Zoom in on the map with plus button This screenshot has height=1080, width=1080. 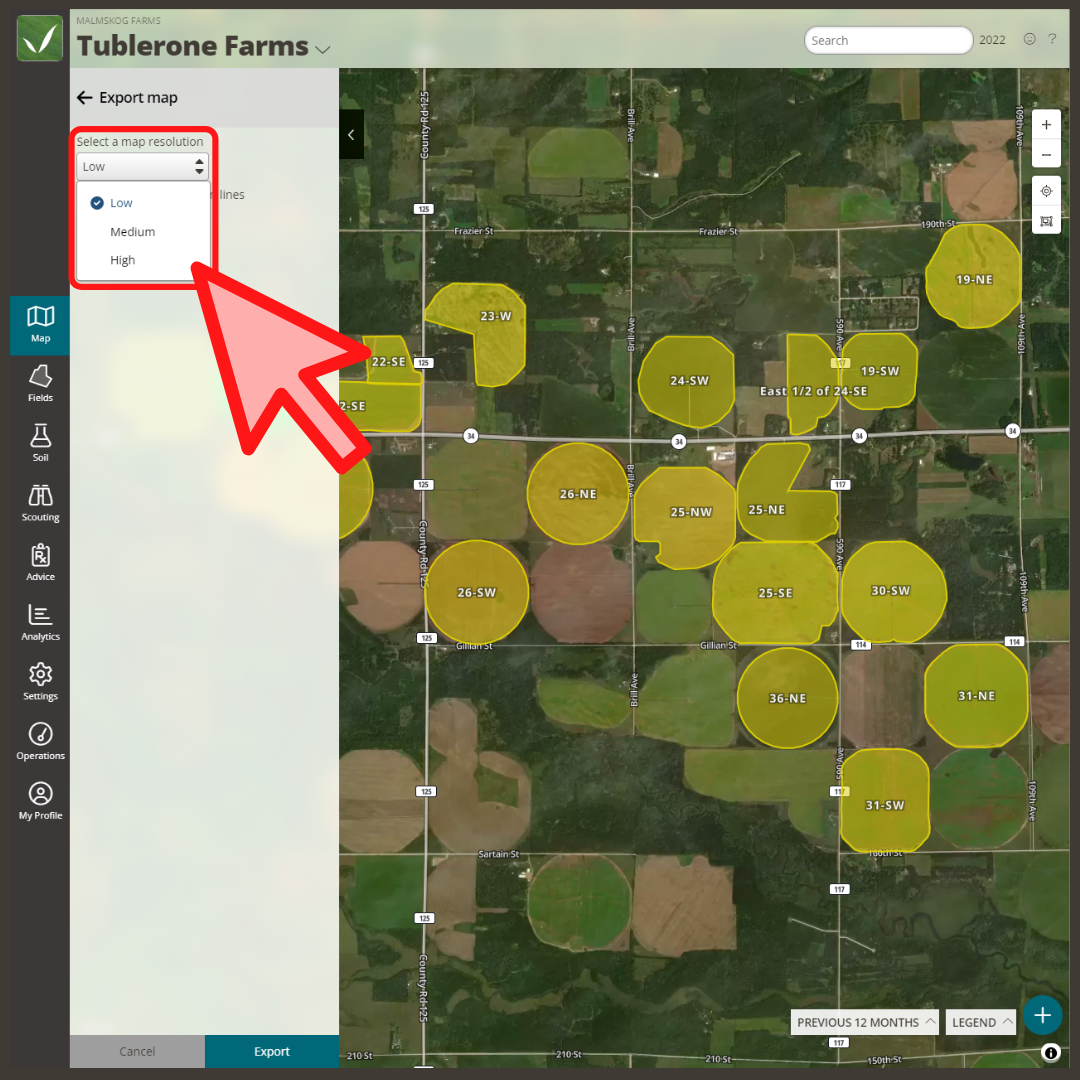1046,125
